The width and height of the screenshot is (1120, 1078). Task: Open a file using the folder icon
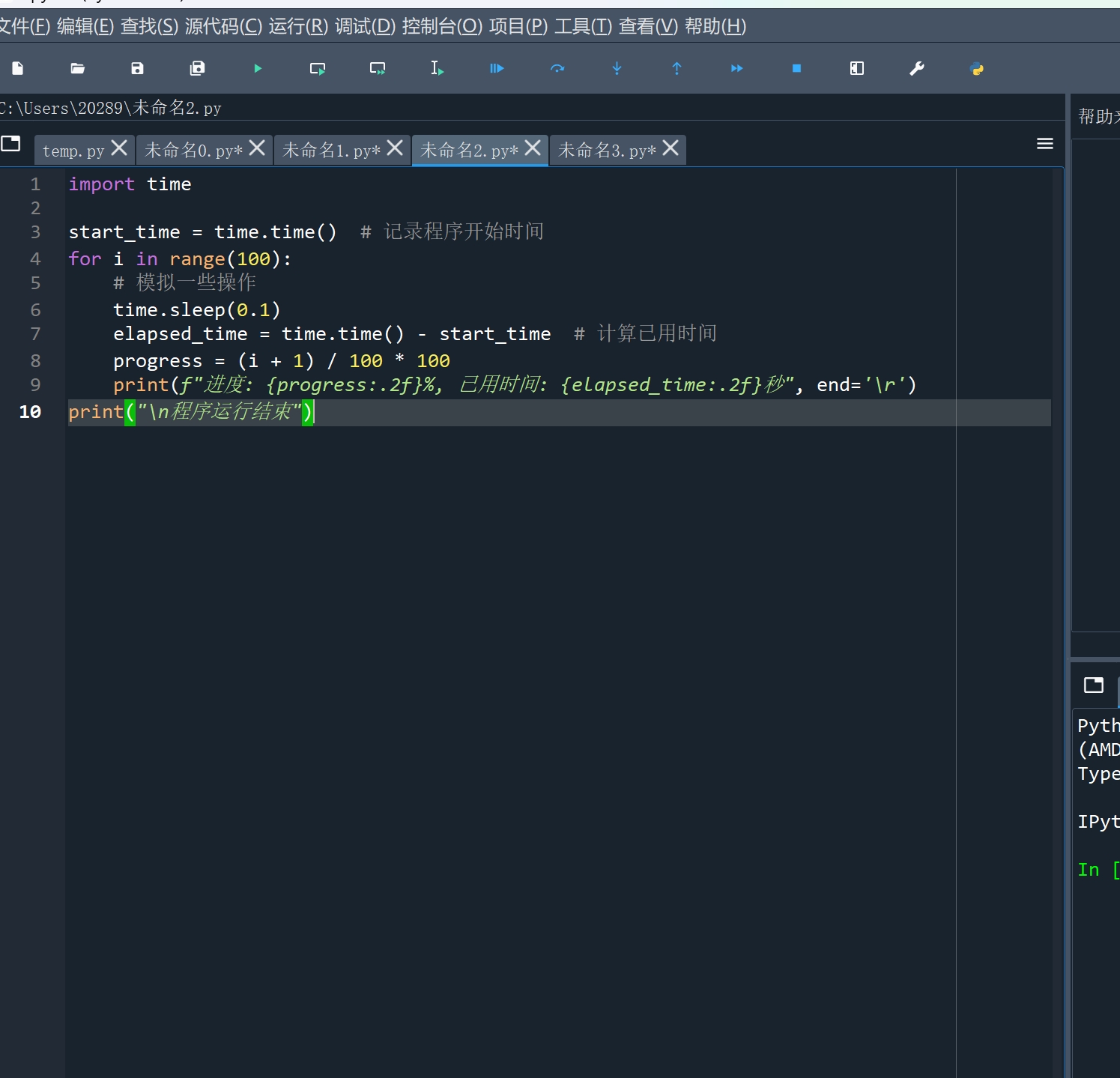78,68
